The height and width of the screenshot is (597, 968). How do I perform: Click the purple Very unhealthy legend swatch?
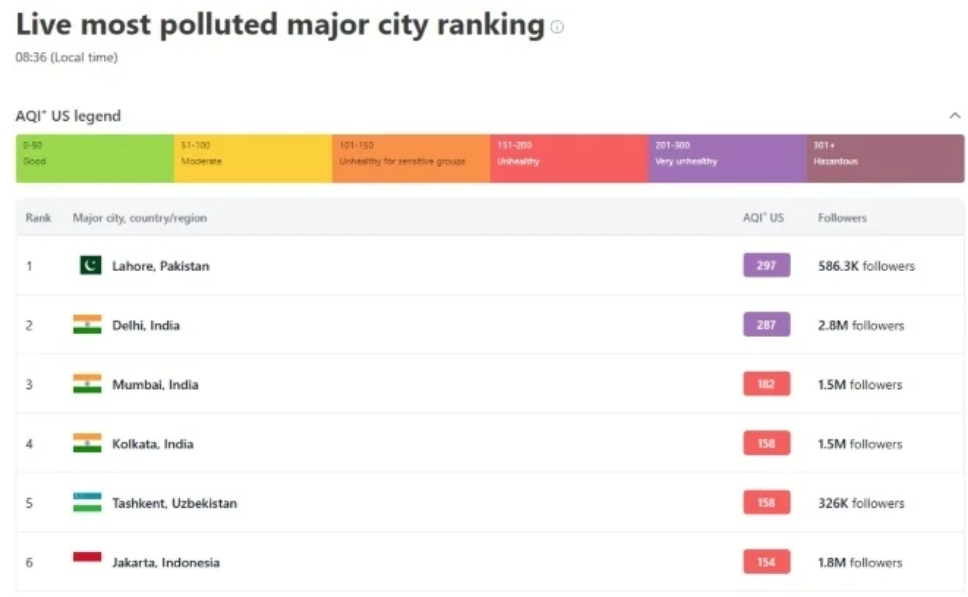[727, 159]
